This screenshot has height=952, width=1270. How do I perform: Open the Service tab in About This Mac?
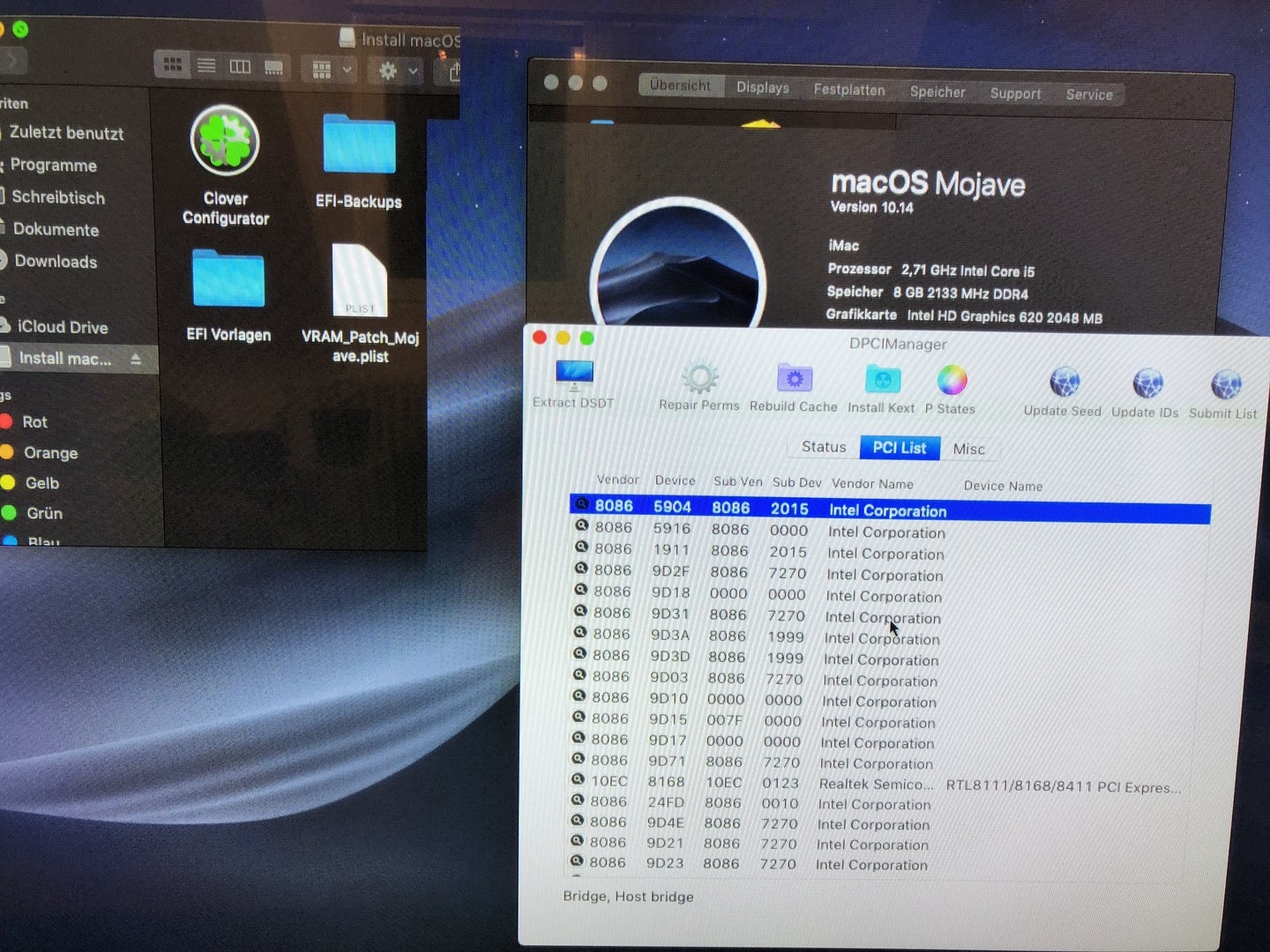[1089, 94]
